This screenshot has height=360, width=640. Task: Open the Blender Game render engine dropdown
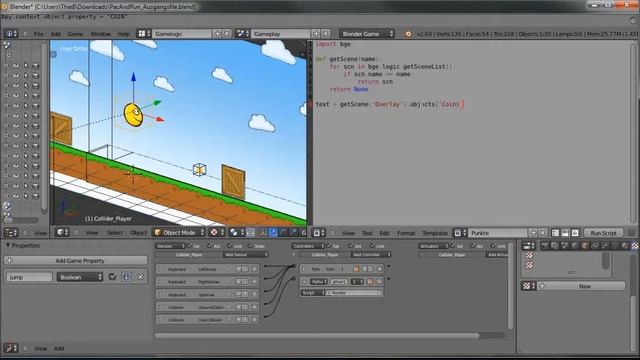pyautogui.click(x=367, y=33)
